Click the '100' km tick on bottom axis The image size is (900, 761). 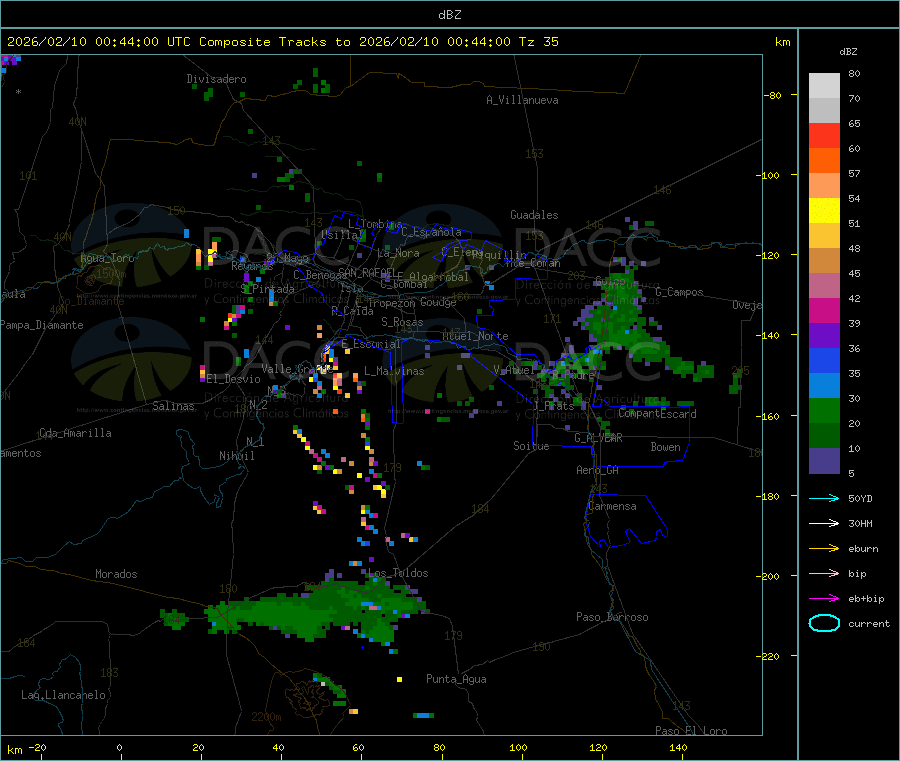518,747
